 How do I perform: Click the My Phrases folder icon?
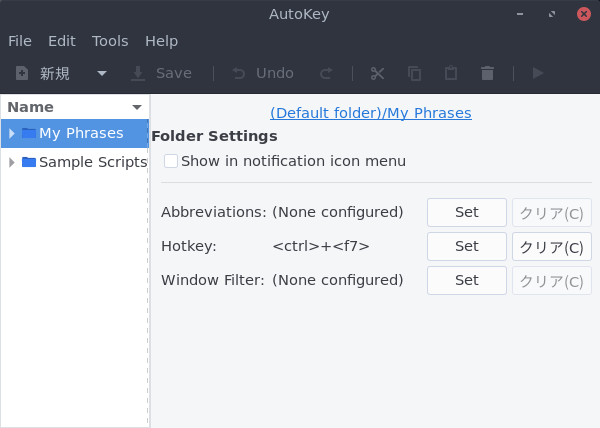point(29,133)
